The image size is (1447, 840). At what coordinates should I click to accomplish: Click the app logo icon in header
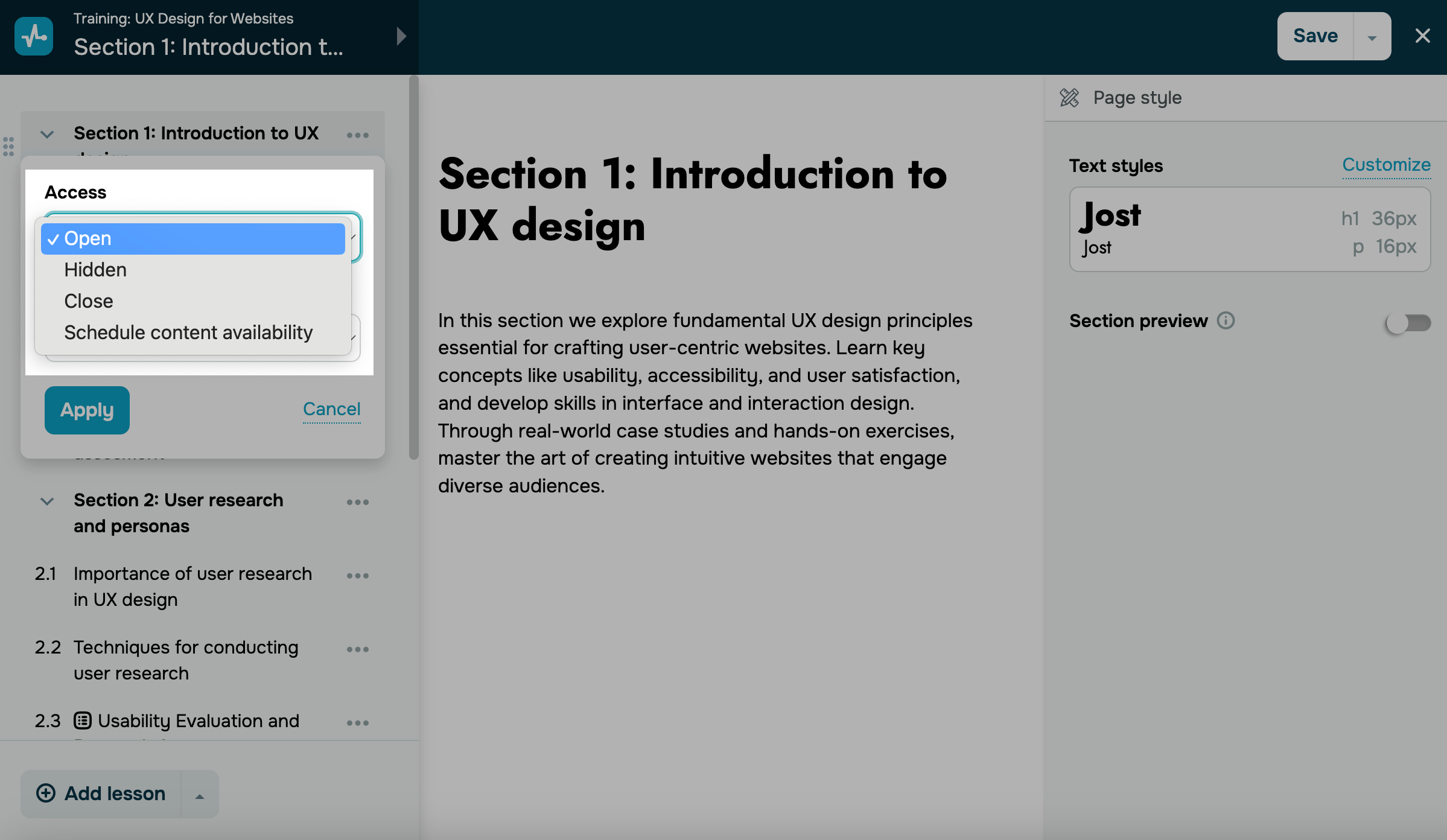pyautogui.click(x=34, y=36)
